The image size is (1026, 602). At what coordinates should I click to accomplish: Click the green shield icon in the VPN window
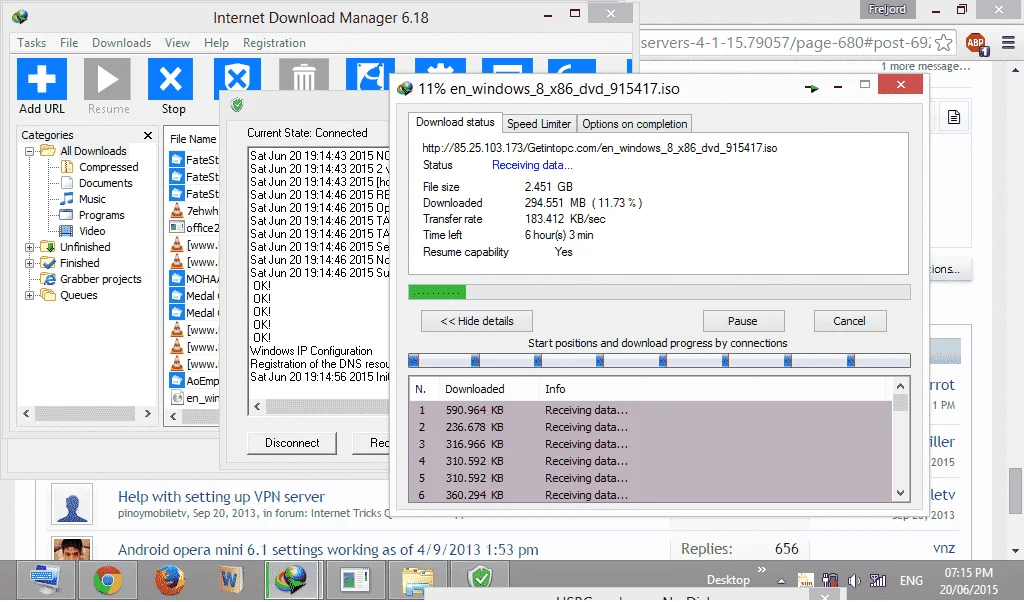237,105
